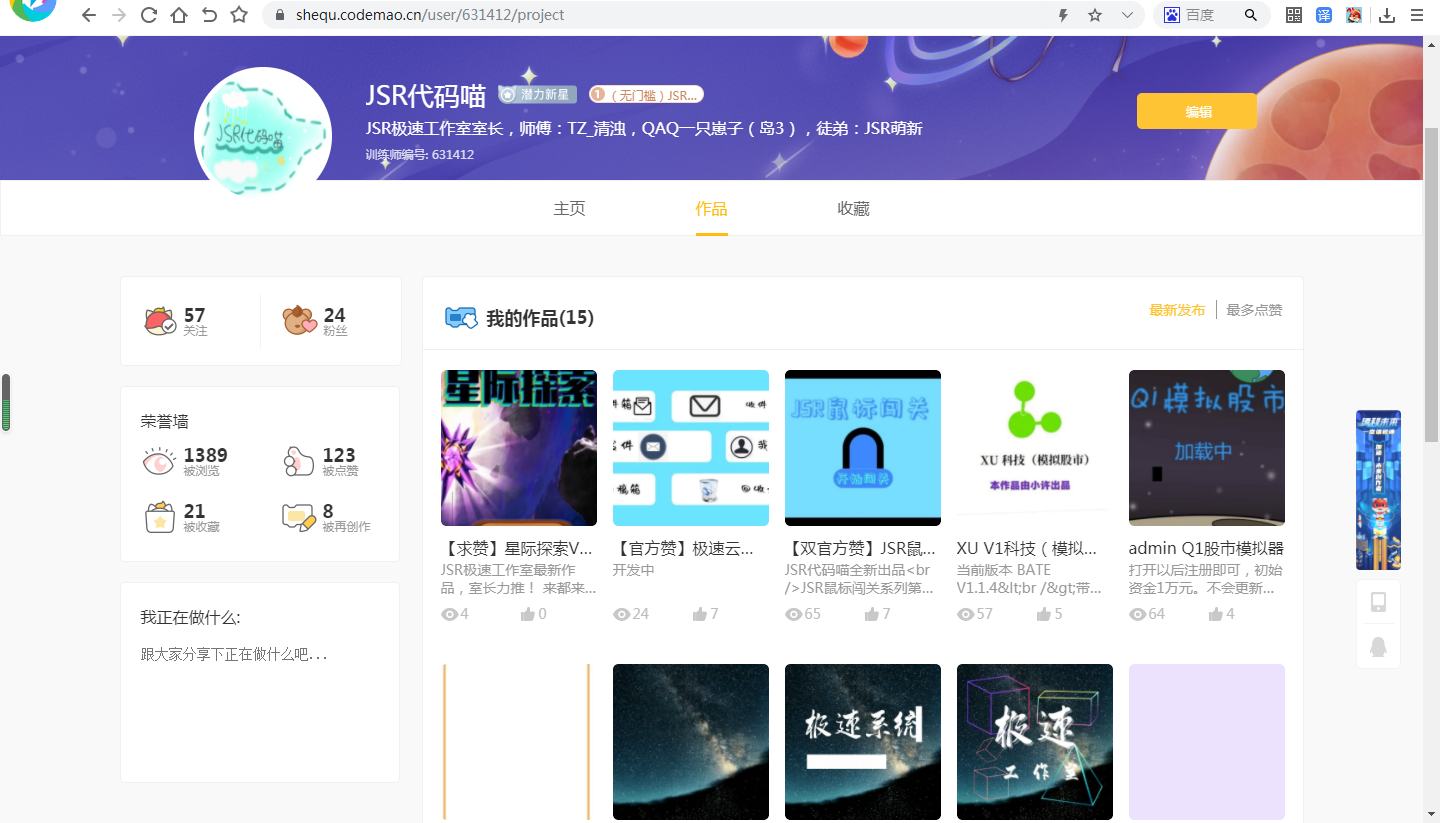Click the QQ penguin icon in floating sidebar
The width and height of the screenshot is (1440, 823).
point(1378,647)
